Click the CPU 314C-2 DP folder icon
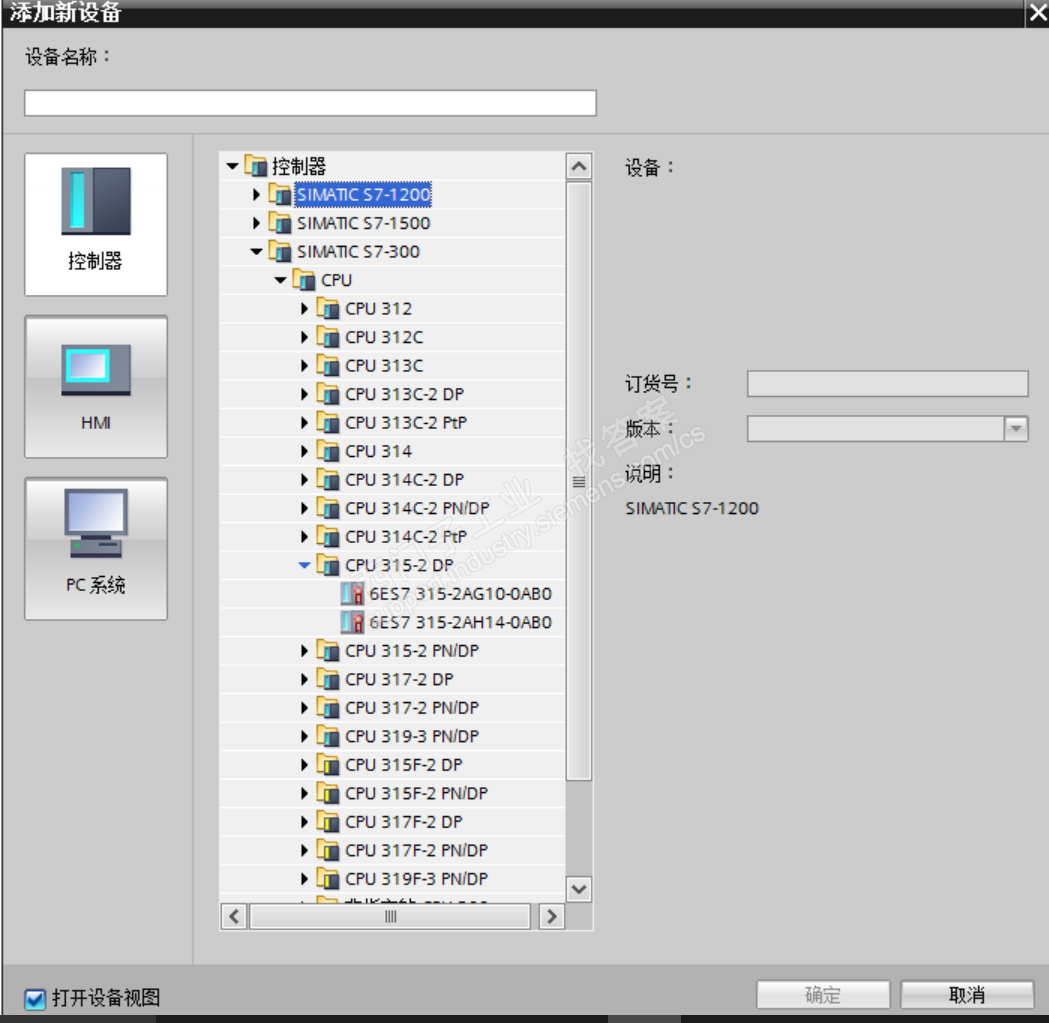 [328, 480]
